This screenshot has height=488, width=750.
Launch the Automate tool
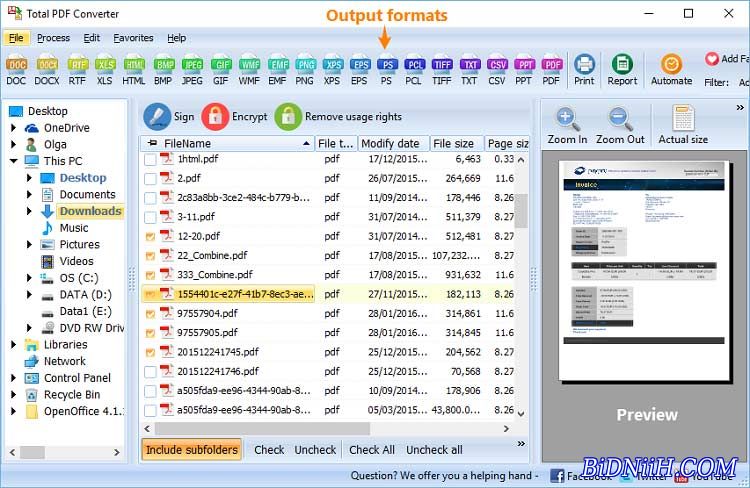coord(672,70)
